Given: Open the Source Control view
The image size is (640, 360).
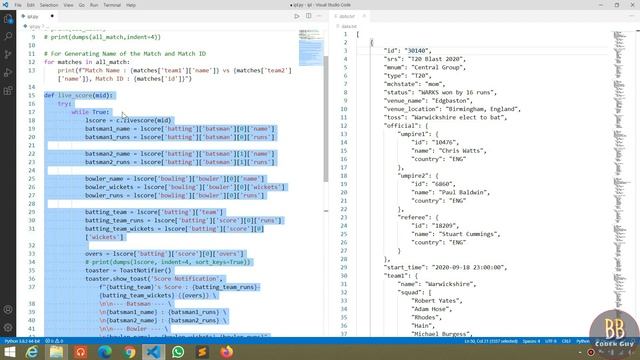Looking at the screenshot, I should coord(8,55).
